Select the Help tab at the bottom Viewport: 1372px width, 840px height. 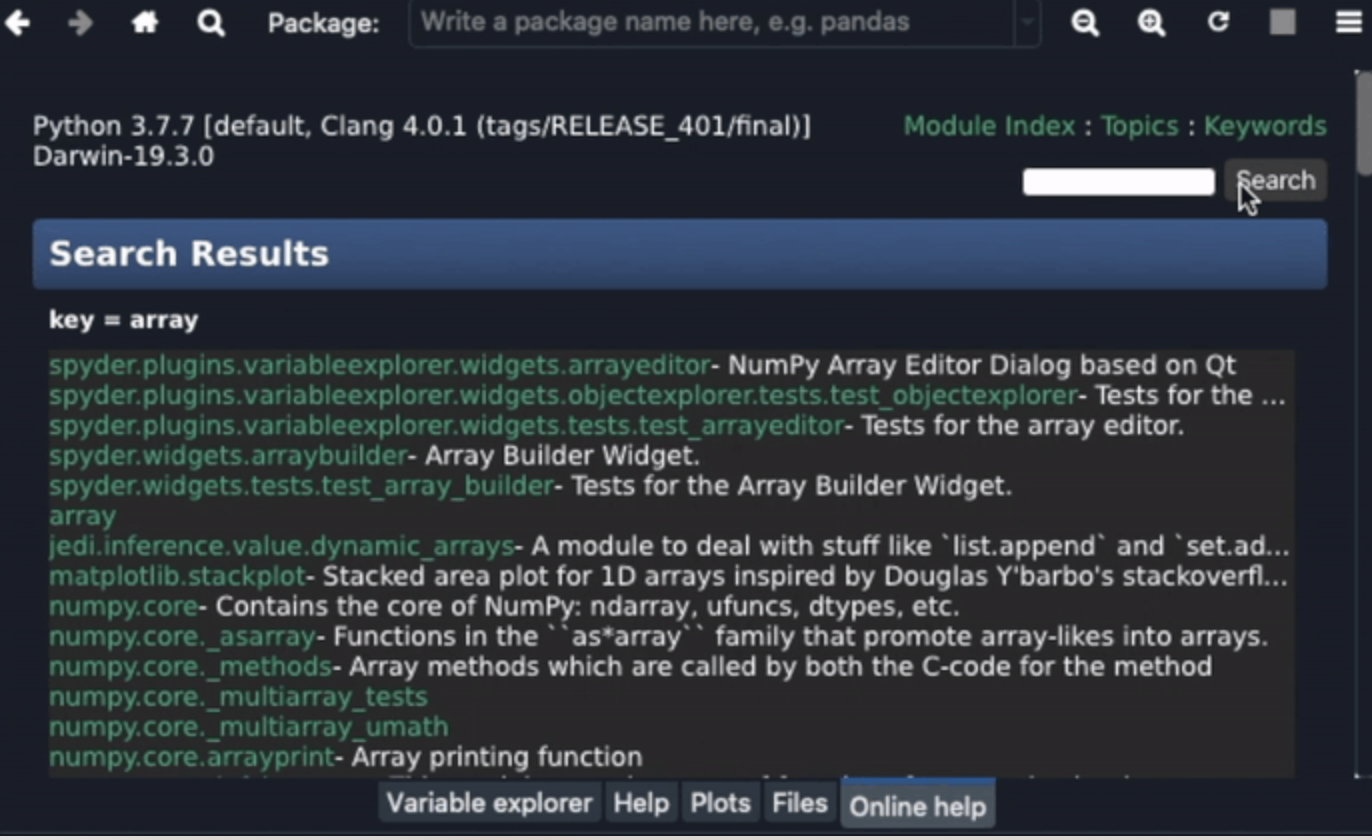tap(641, 802)
